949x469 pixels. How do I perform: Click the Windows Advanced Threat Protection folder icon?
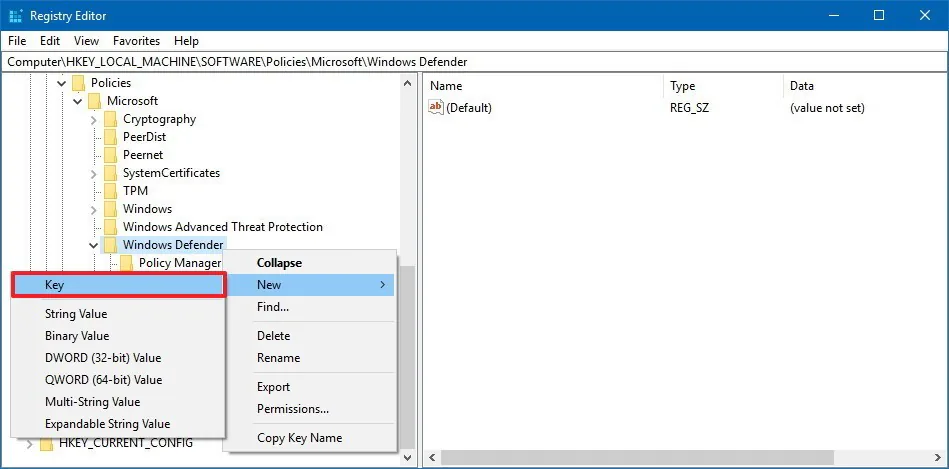(x=110, y=227)
